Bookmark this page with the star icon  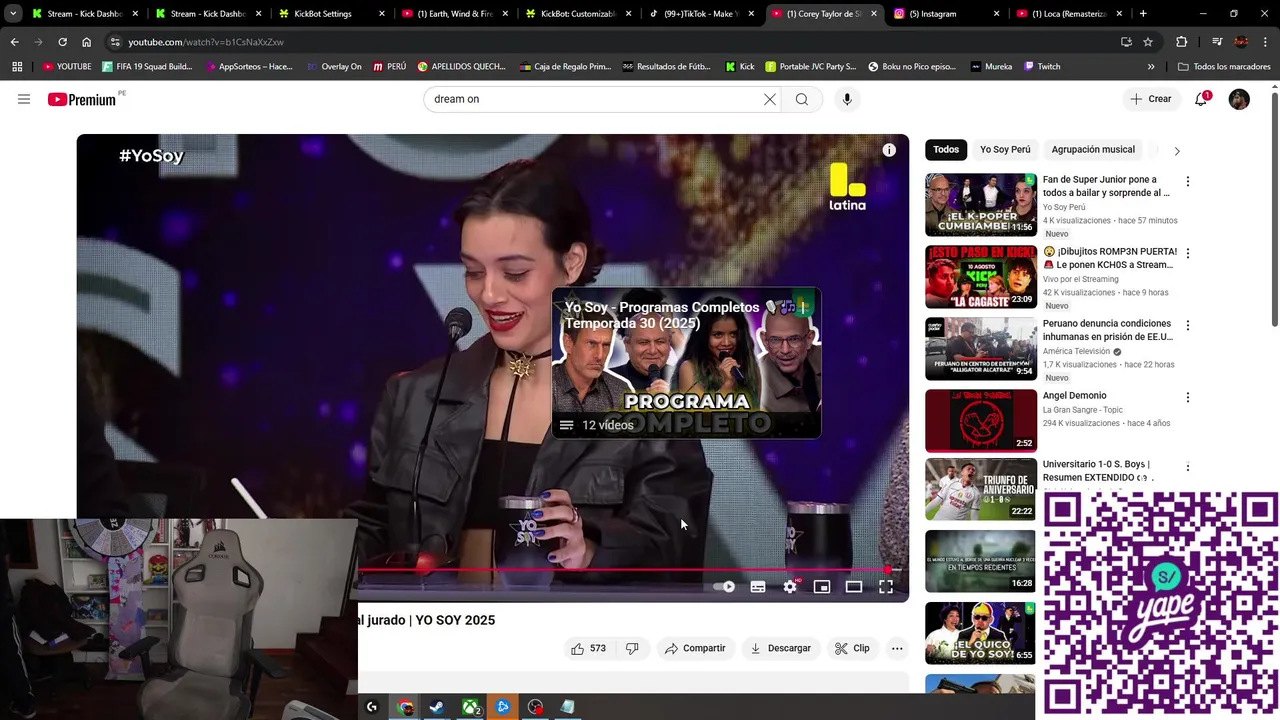click(1148, 42)
